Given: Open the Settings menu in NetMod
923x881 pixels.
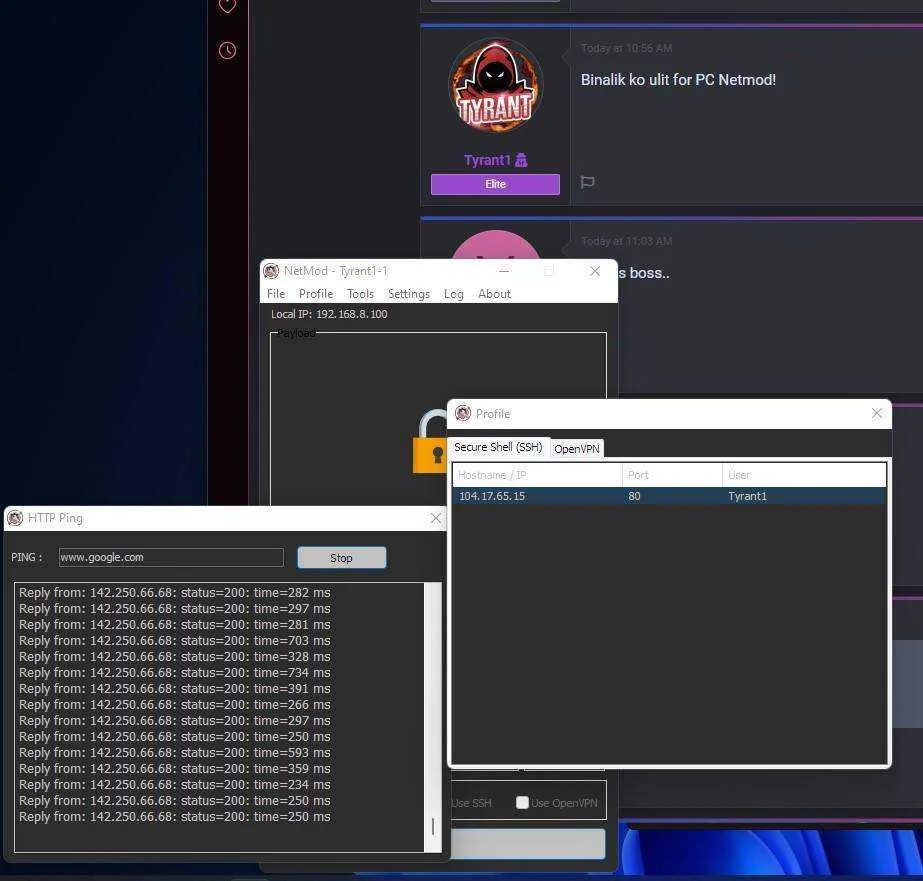Looking at the screenshot, I should [409, 294].
